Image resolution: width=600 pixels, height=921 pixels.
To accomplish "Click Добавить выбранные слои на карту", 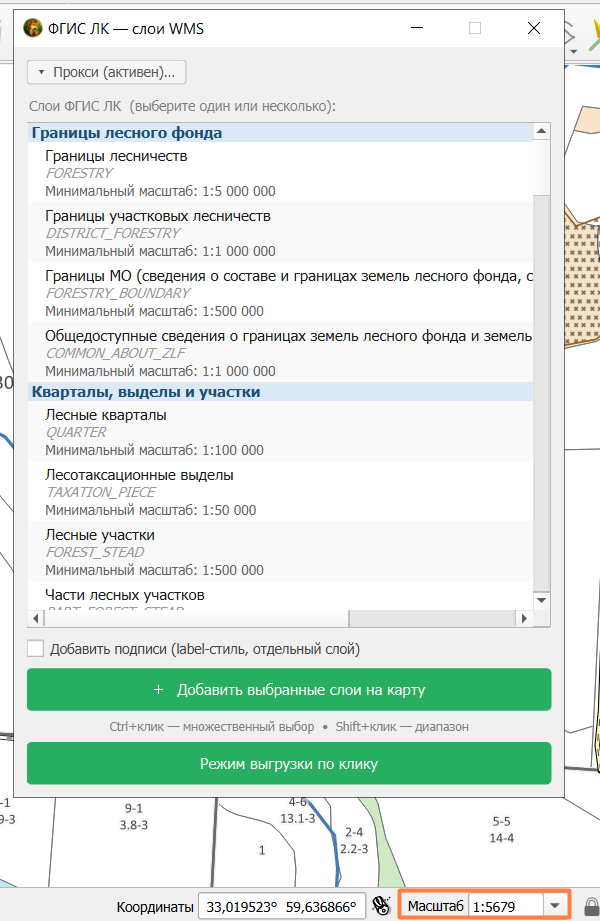I will point(289,690).
